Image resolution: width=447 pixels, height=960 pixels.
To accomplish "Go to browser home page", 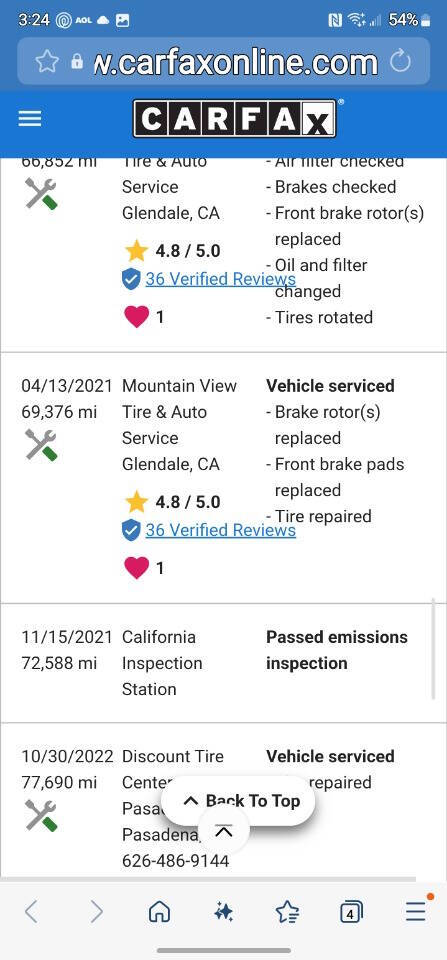I will coord(159,913).
